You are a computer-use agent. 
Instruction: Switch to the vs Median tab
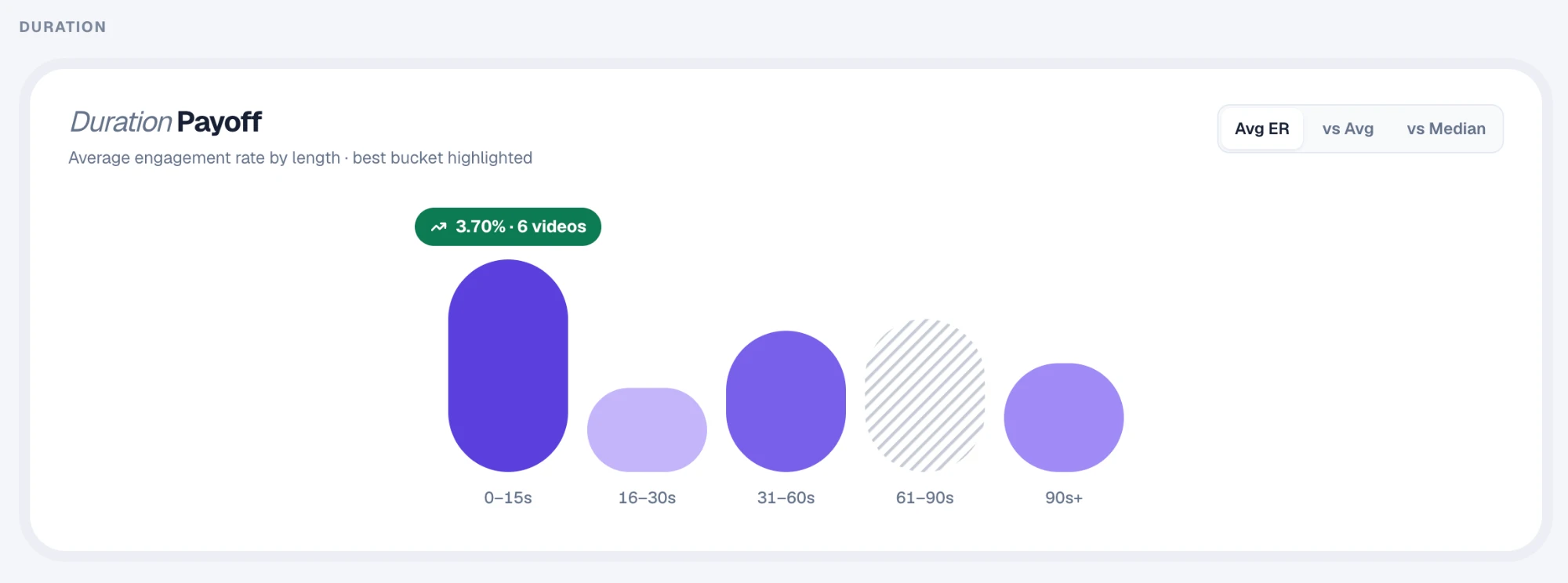point(1446,129)
